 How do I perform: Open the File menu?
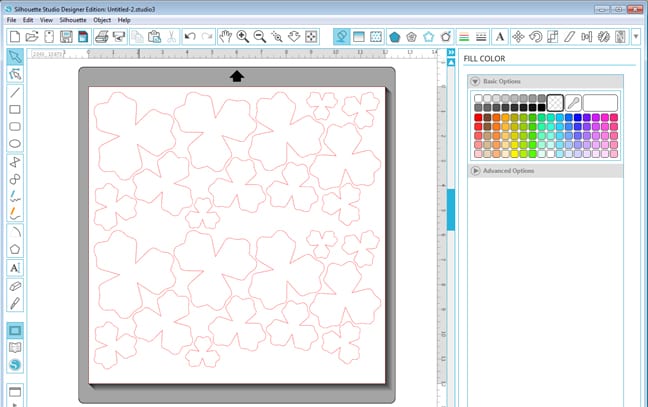point(12,20)
